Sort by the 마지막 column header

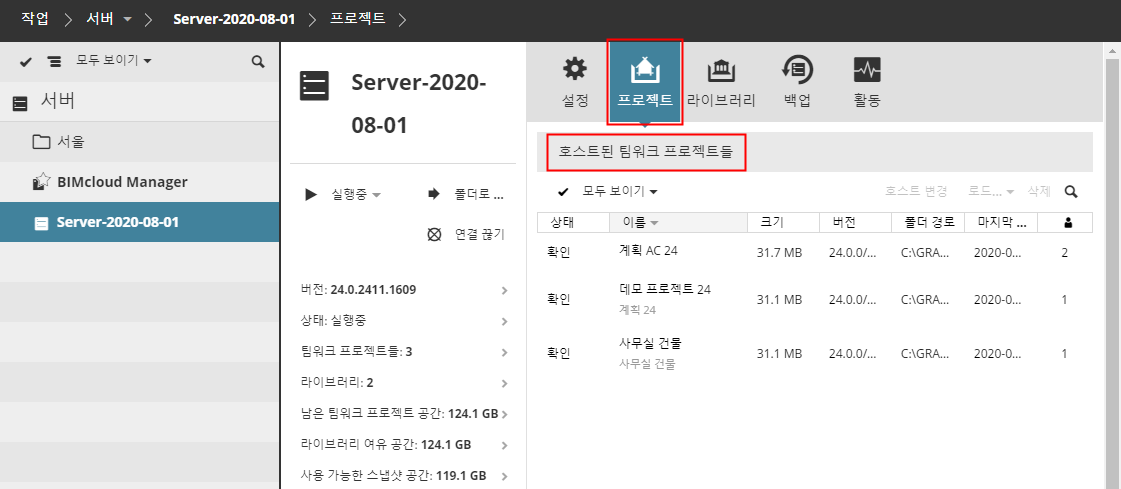1001,222
